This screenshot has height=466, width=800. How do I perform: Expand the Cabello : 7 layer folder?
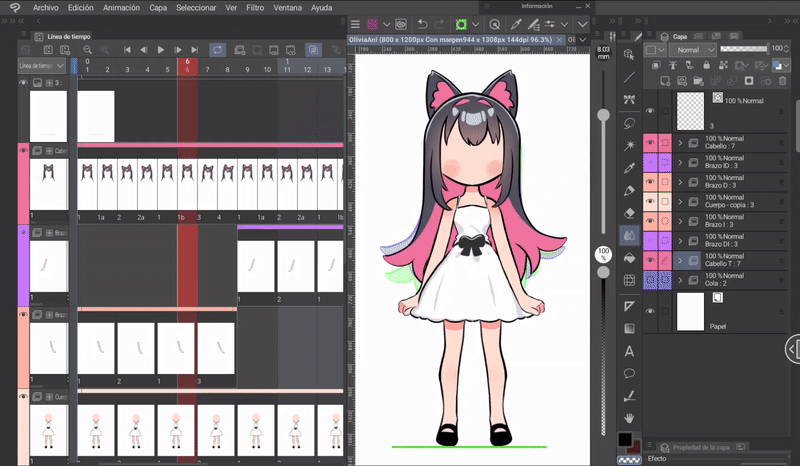[x=680, y=143]
